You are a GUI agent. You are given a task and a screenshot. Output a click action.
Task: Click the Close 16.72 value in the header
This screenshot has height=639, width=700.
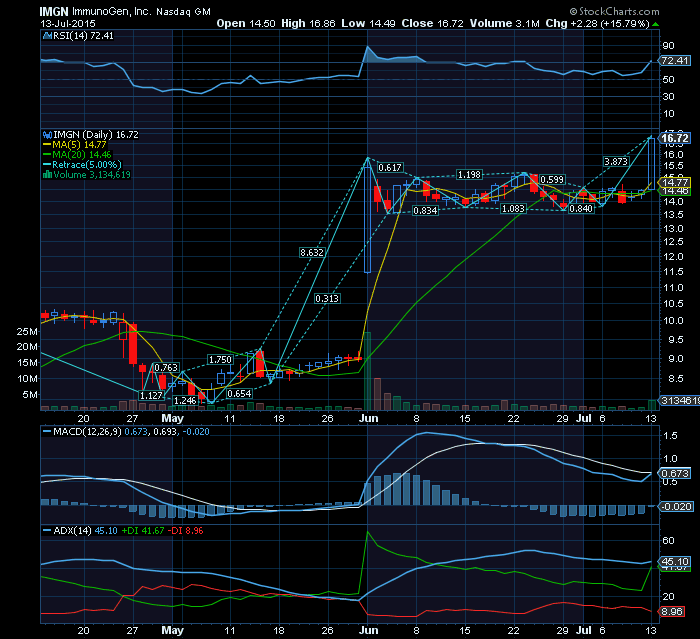[x=432, y=24]
